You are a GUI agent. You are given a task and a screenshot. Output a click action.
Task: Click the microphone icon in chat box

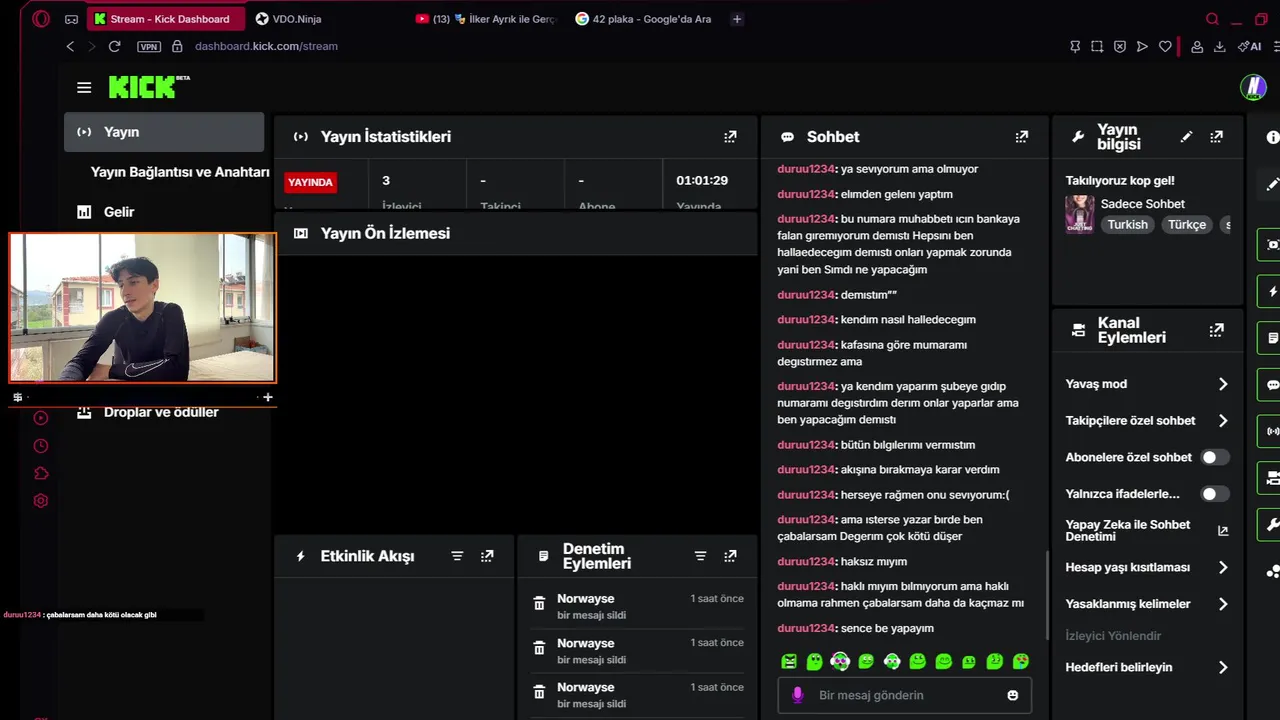(x=797, y=695)
